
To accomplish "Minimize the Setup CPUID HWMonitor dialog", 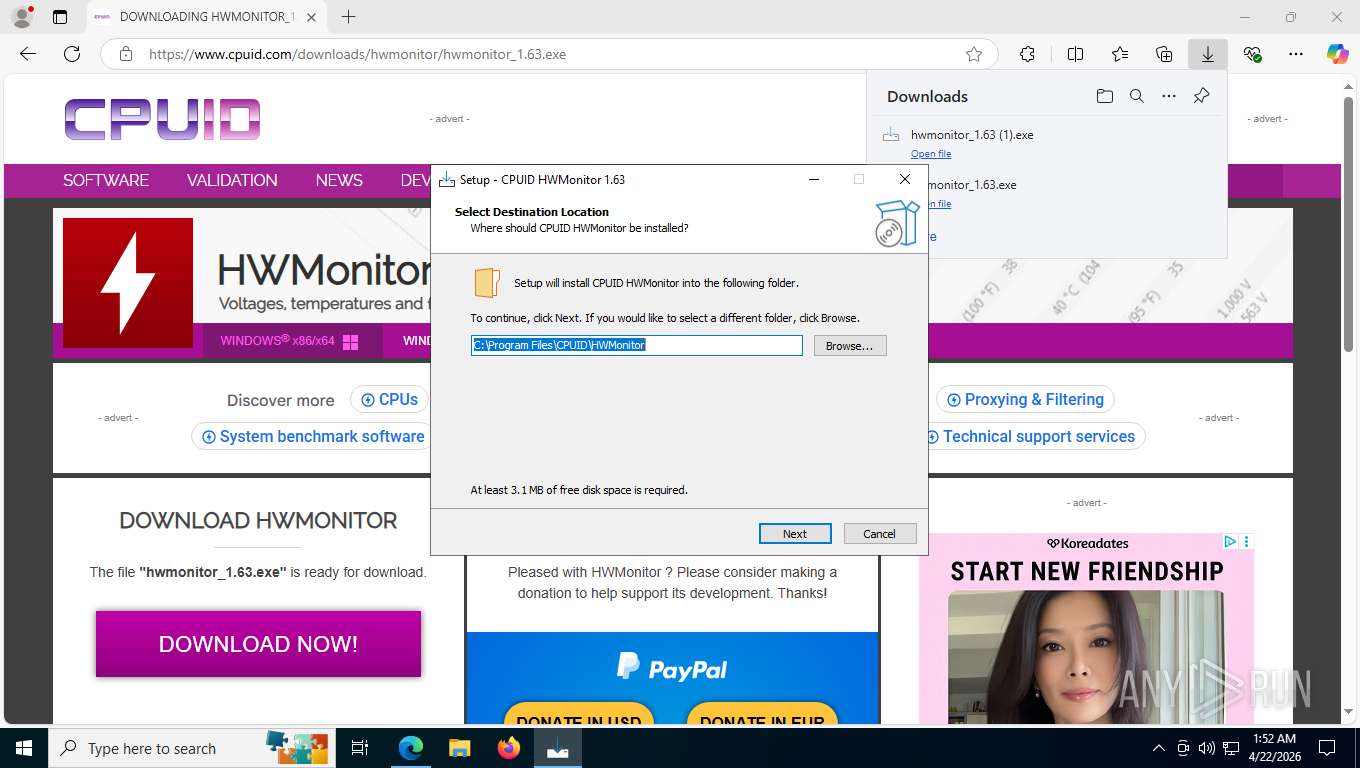I will coord(814,179).
